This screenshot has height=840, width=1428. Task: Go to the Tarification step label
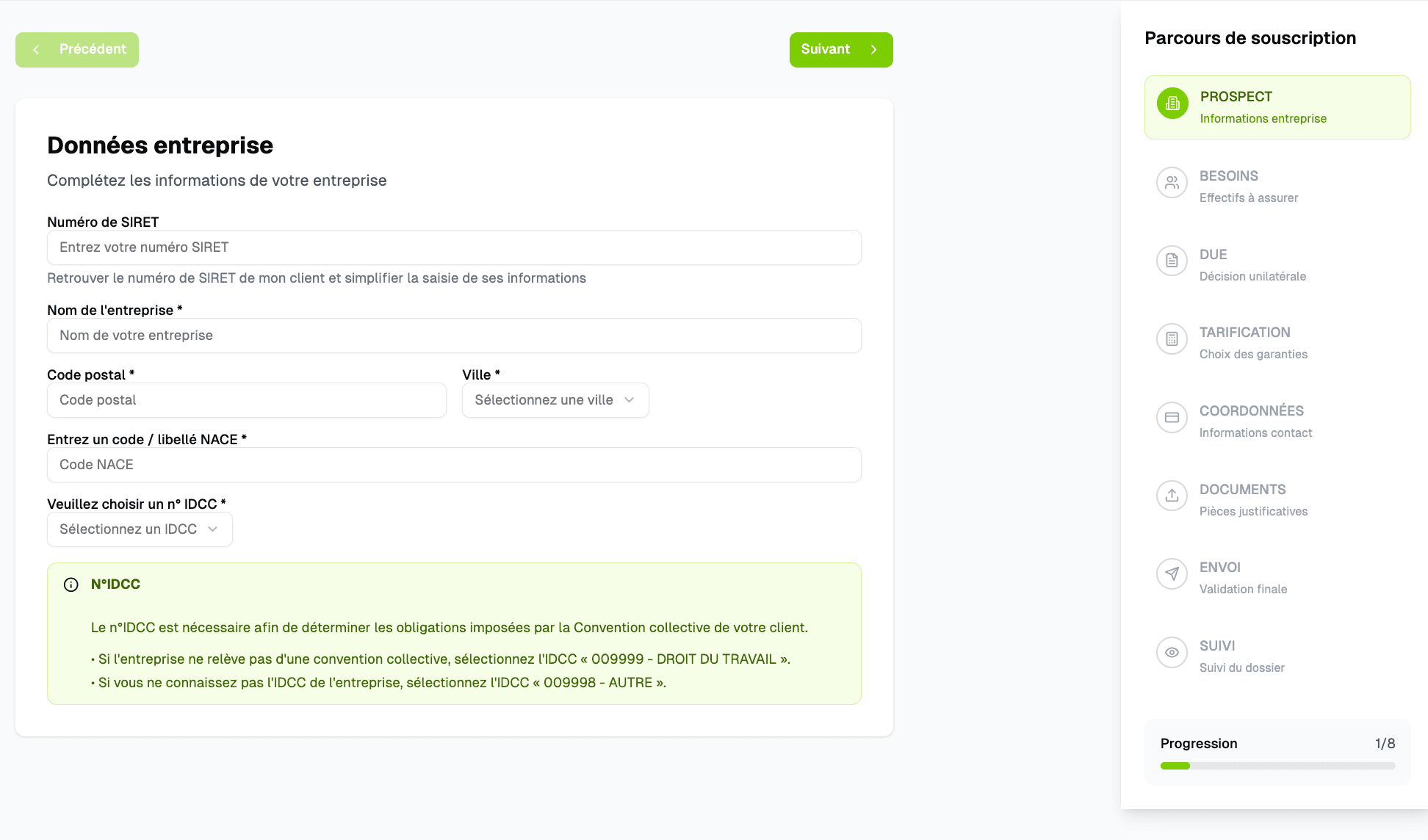(x=1244, y=333)
